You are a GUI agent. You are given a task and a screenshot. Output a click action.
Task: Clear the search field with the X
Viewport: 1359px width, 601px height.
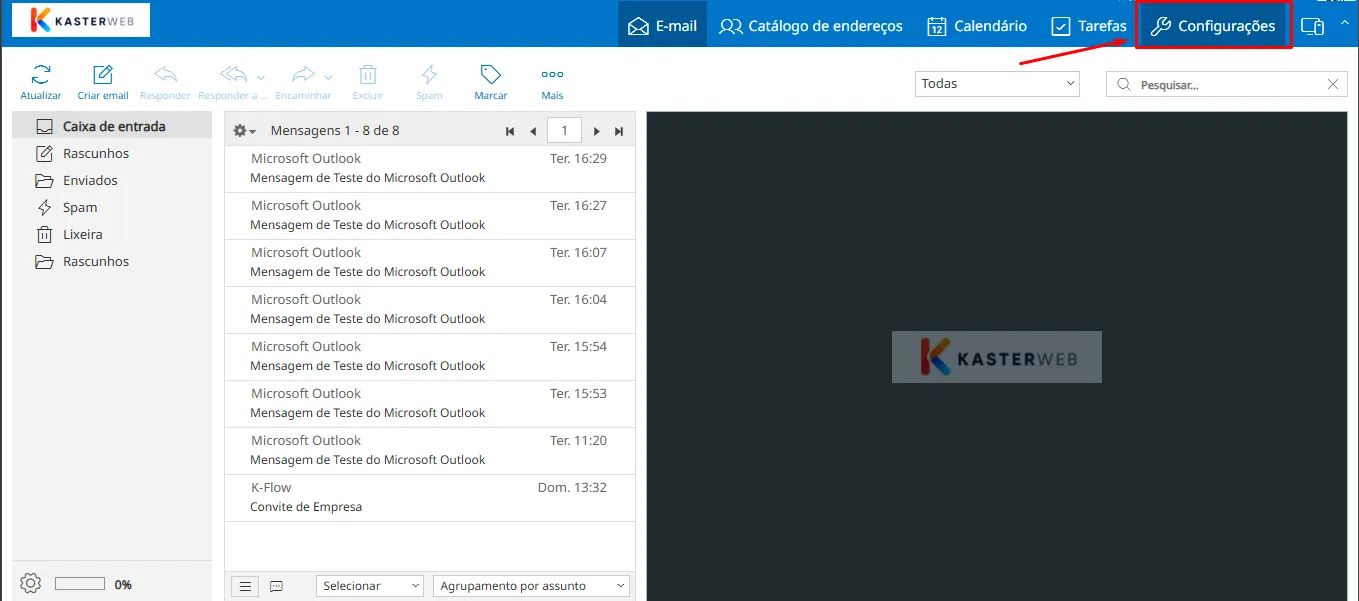1333,85
